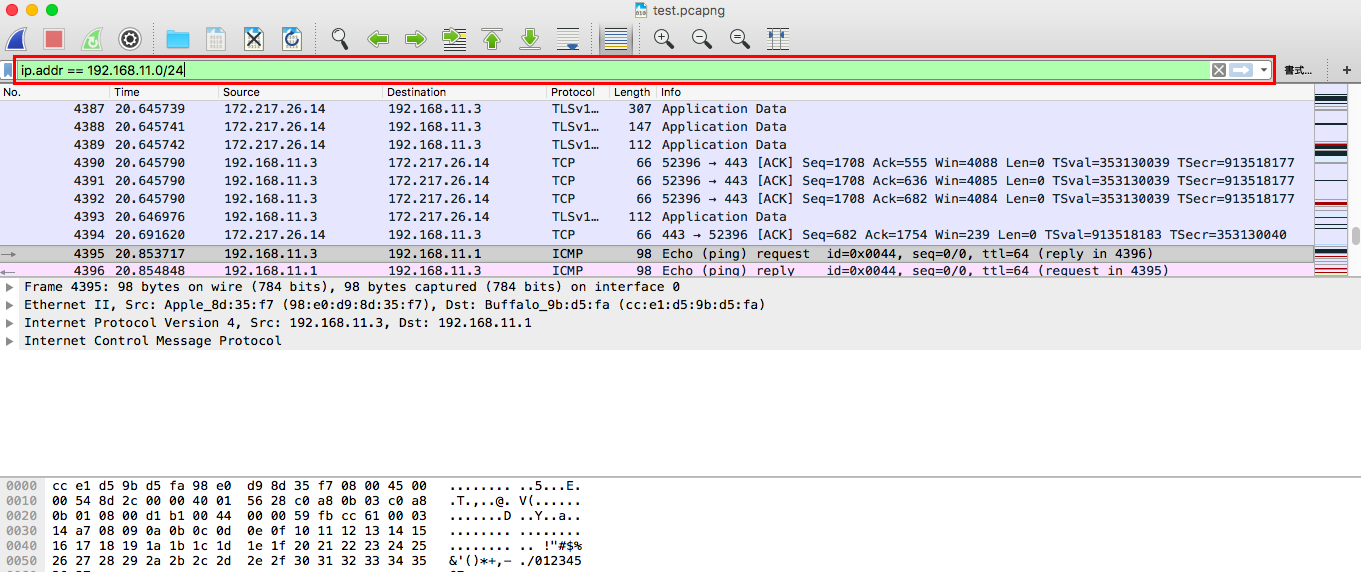
Task: Go back in packet history (left arrow)
Action: [378, 39]
